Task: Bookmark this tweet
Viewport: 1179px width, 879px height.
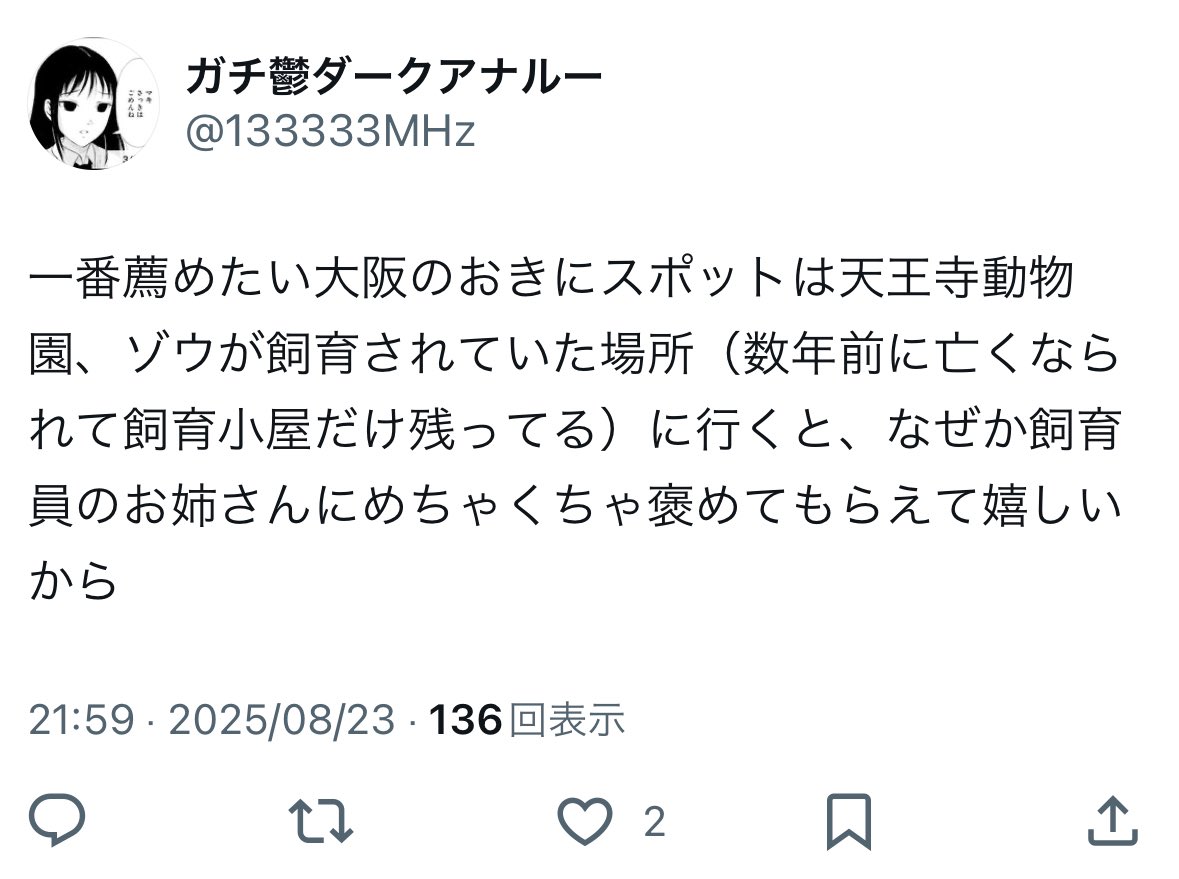Action: (x=849, y=821)
